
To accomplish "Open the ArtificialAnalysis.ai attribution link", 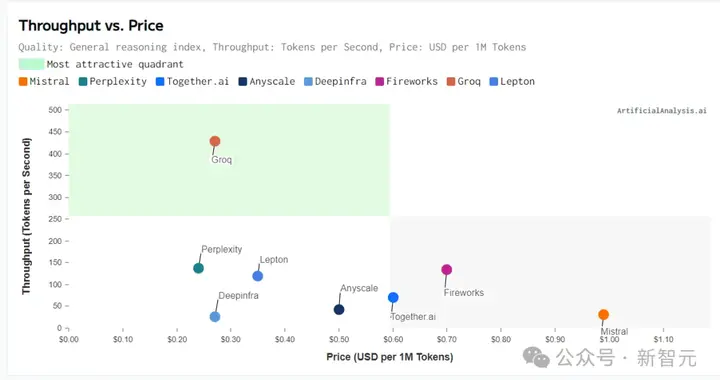I will click(x=662, y=111).
